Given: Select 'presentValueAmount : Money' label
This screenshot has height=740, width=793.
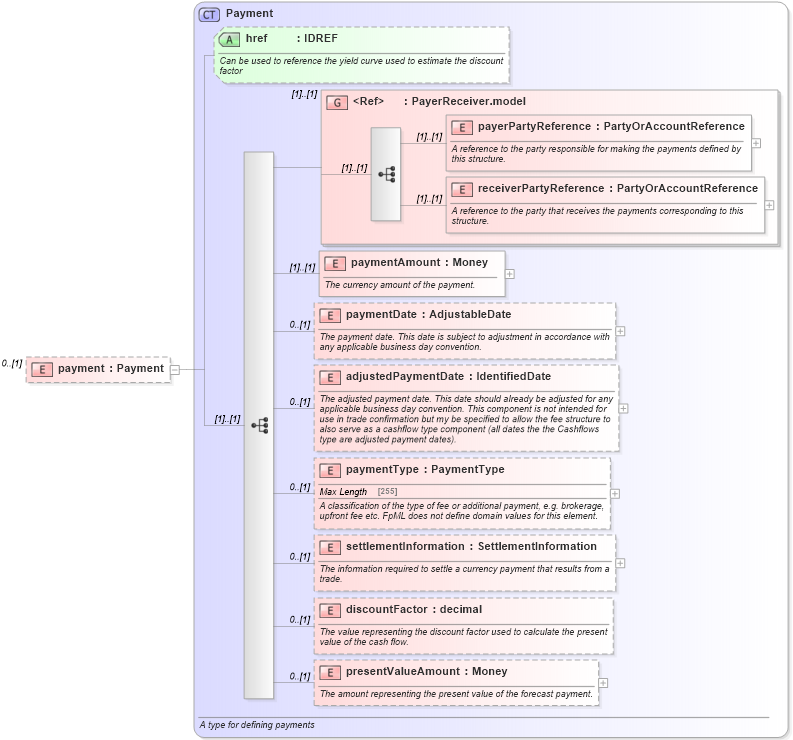Looking at the screenshot, I should pyautogui.click(x=426, y=672).
